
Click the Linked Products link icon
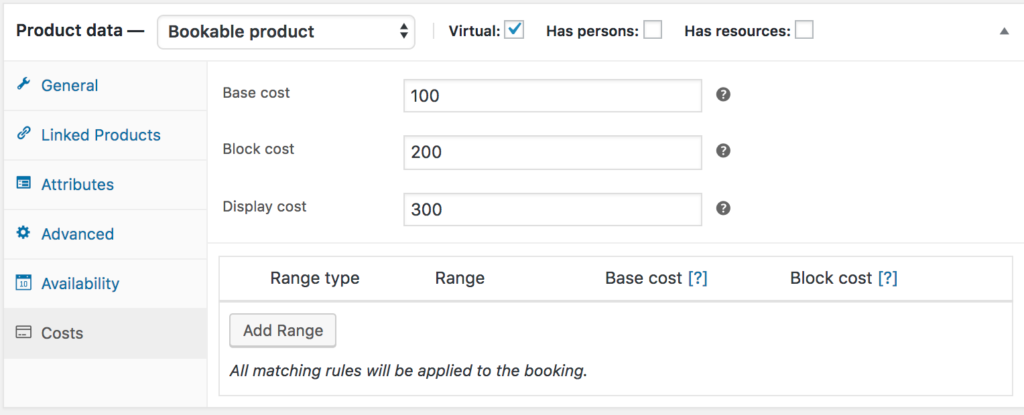23,134
